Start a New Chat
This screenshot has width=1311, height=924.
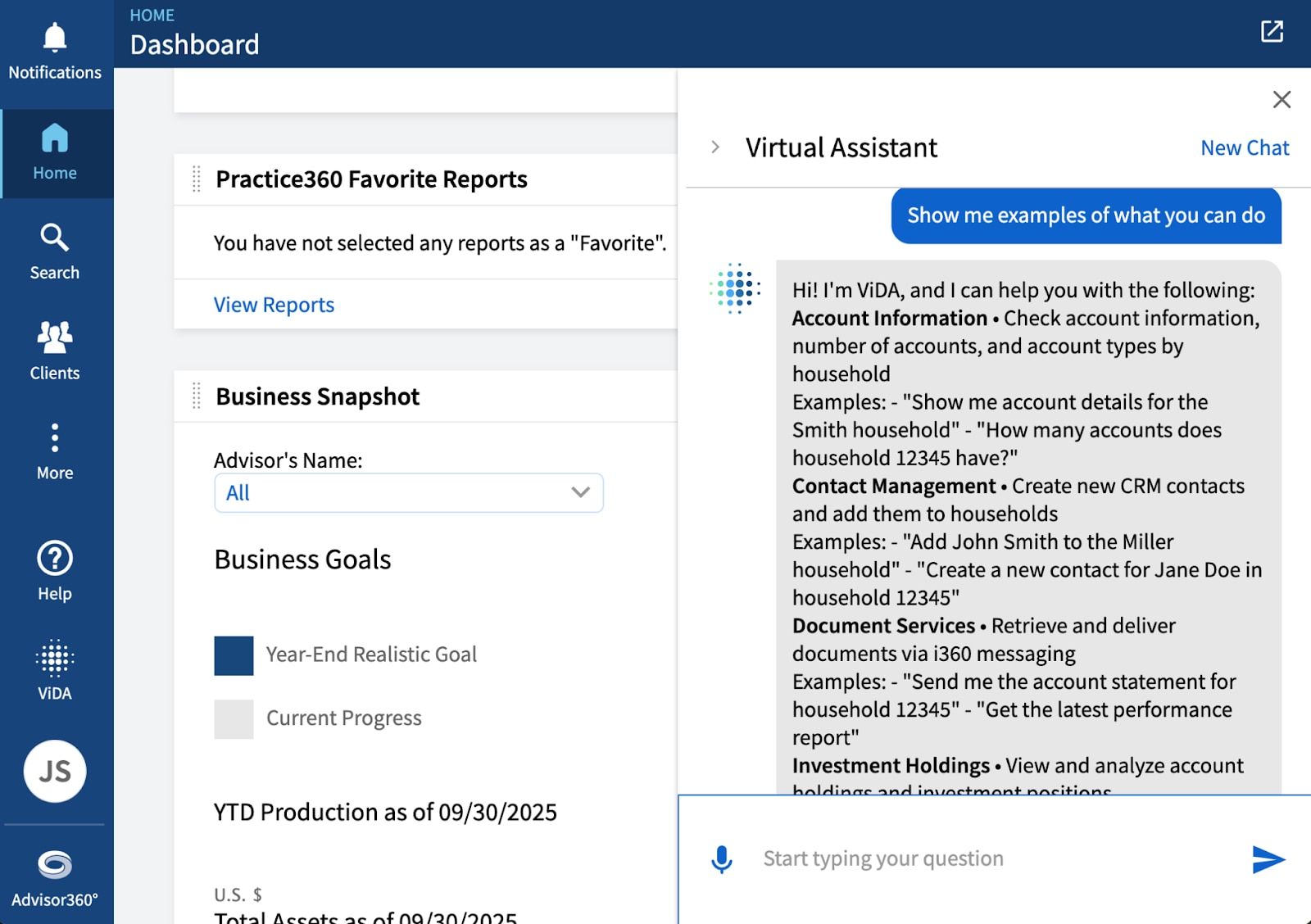pos(1244,148)
